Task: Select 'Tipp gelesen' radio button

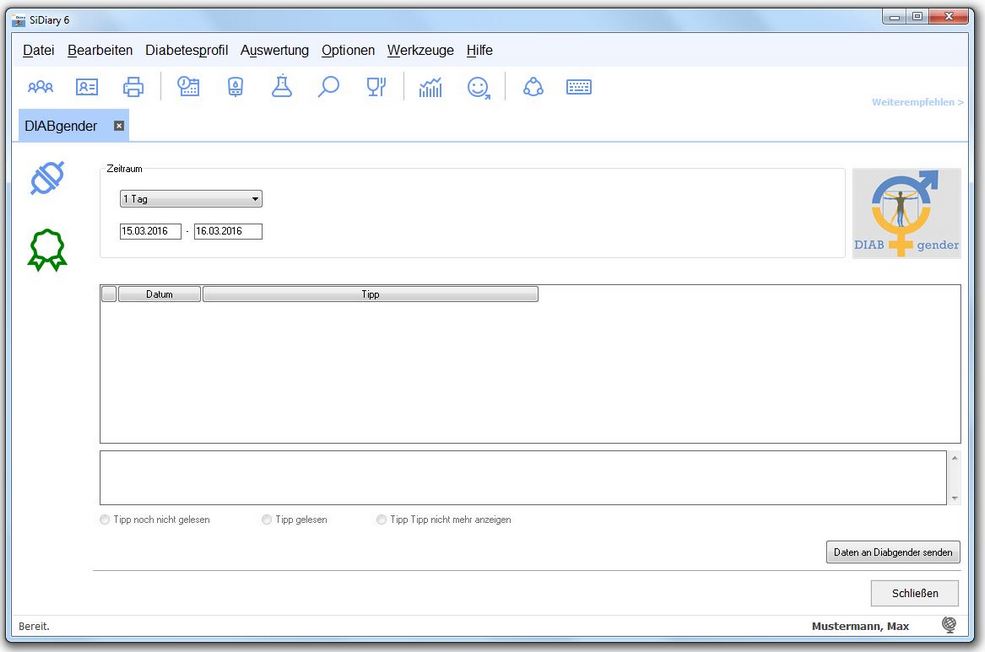Action: pyautogui.click(x=266, y=519)
